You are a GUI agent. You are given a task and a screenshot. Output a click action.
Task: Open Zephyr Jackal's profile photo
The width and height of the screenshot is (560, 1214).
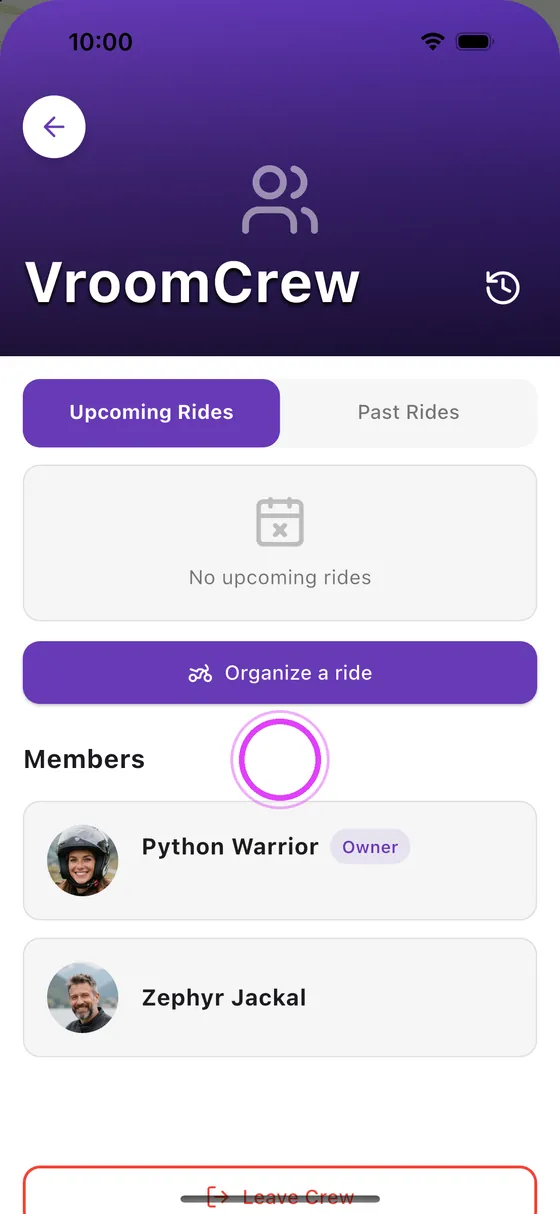[83, 997]
